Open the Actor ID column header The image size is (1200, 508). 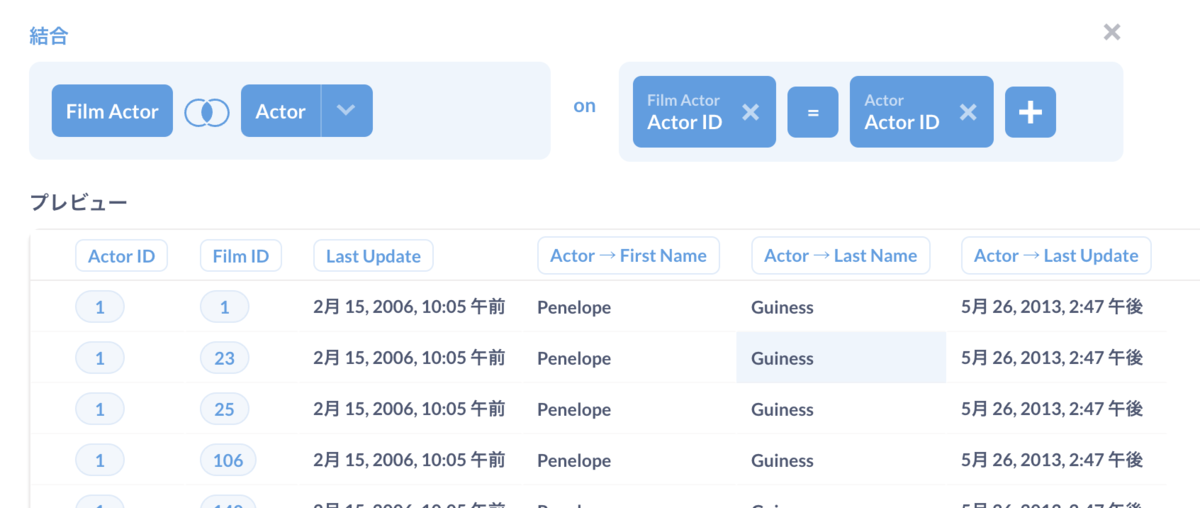coord(121,256)
